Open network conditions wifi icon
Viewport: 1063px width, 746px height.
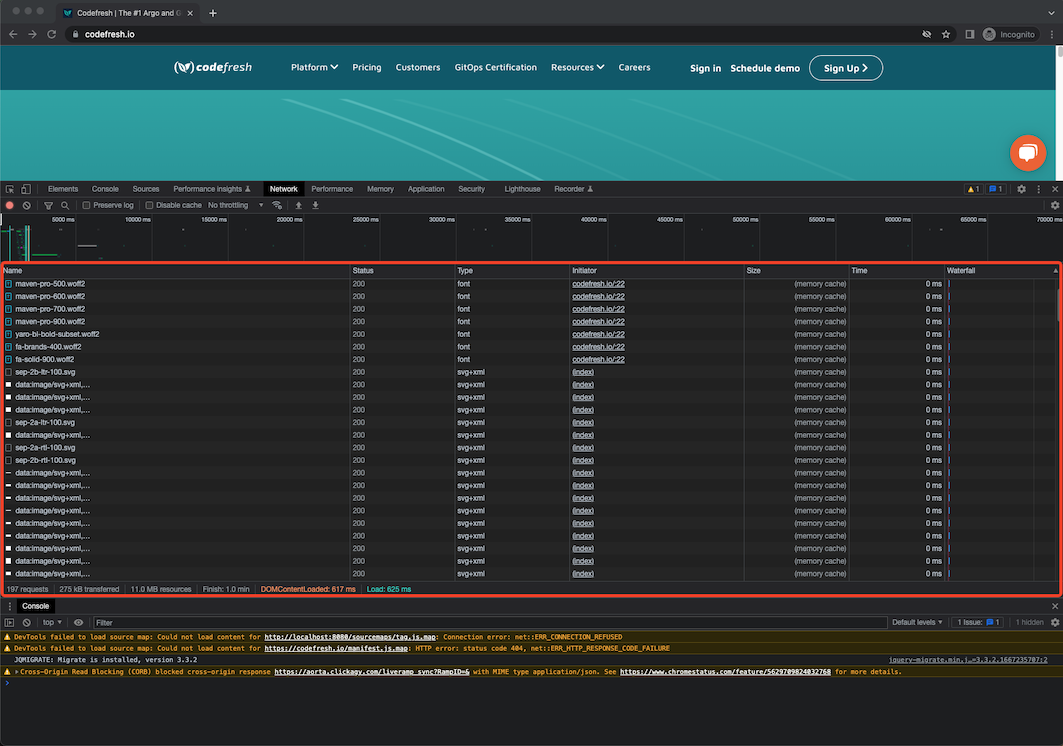(277, 205)
